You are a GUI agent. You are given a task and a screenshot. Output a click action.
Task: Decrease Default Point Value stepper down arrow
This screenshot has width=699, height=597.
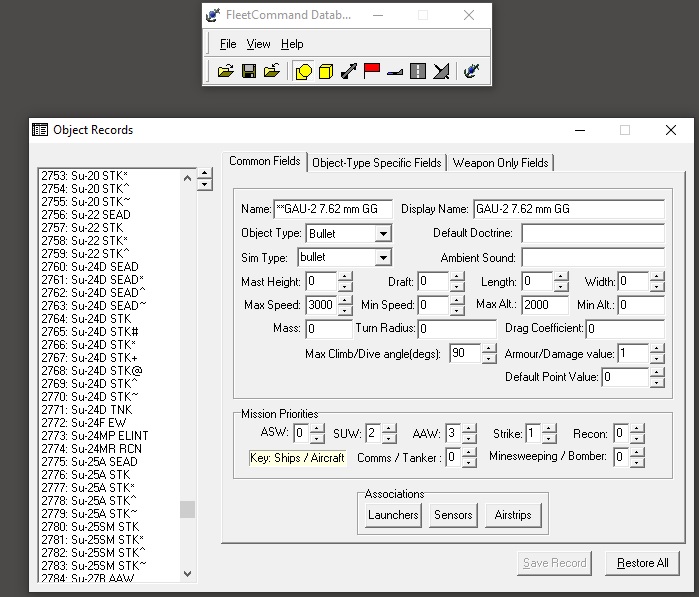[x=657, y=382]
